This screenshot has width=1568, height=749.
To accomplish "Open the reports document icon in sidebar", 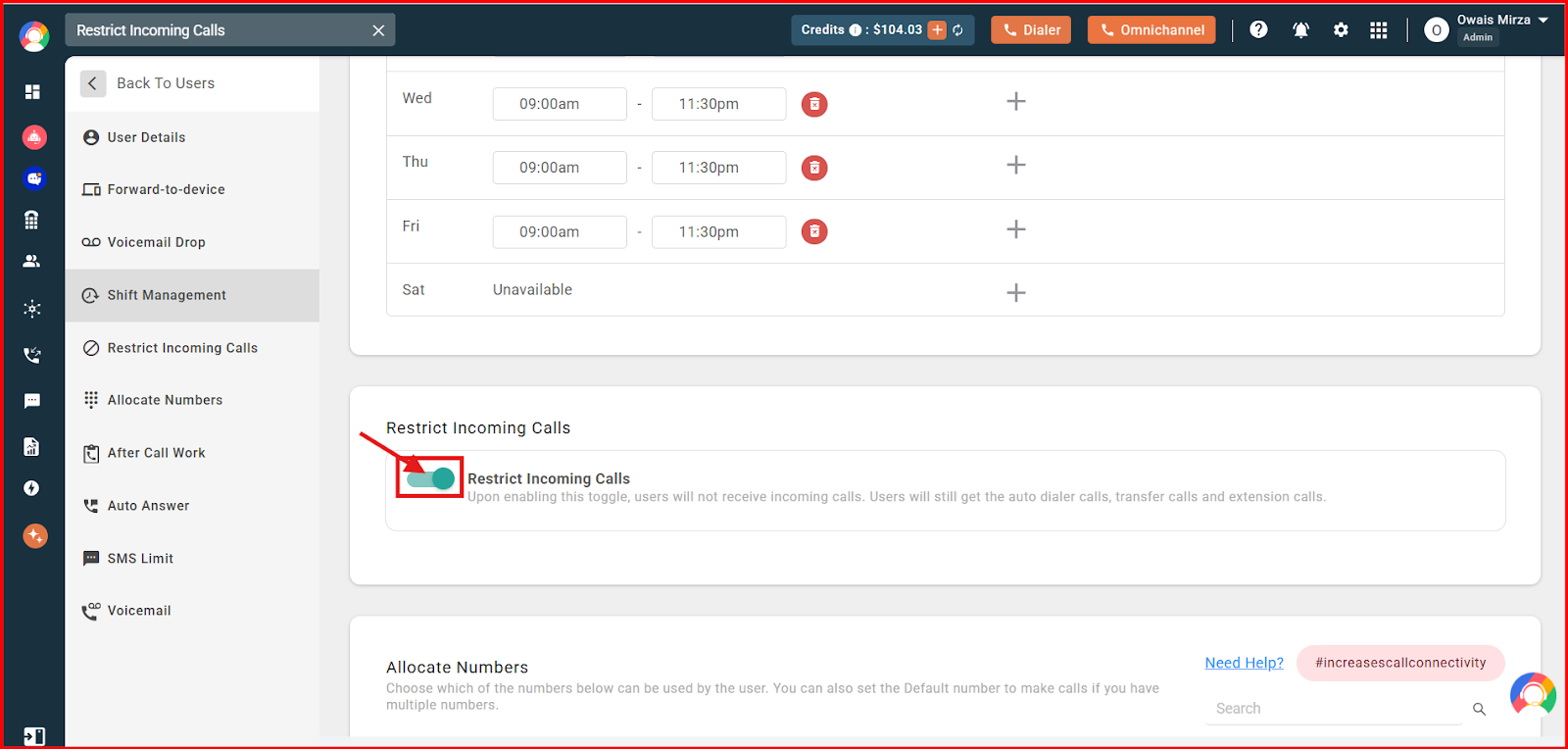I will tap(31, 447).
